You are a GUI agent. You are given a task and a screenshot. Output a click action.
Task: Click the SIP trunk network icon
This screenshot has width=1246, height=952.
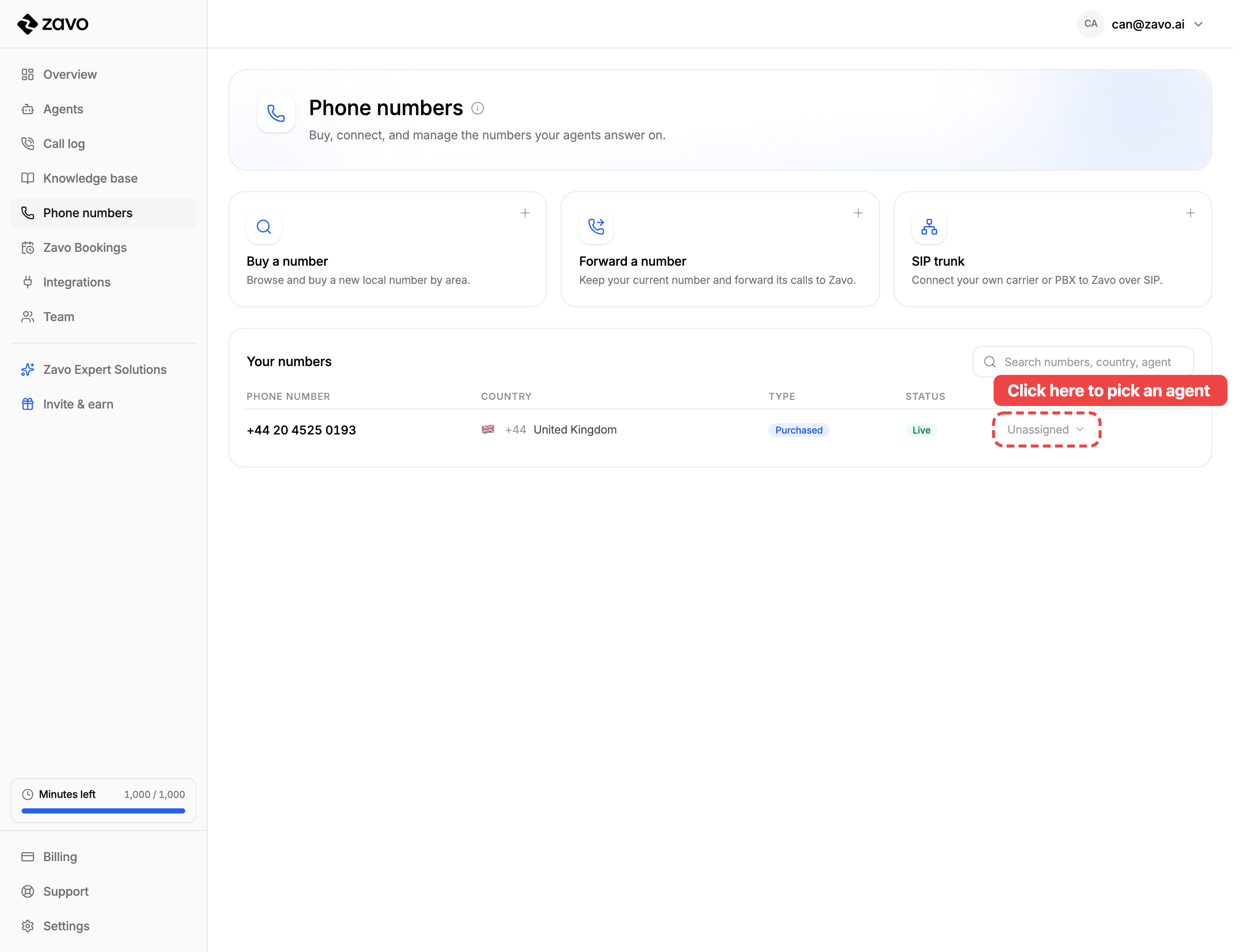pos(929,227)
